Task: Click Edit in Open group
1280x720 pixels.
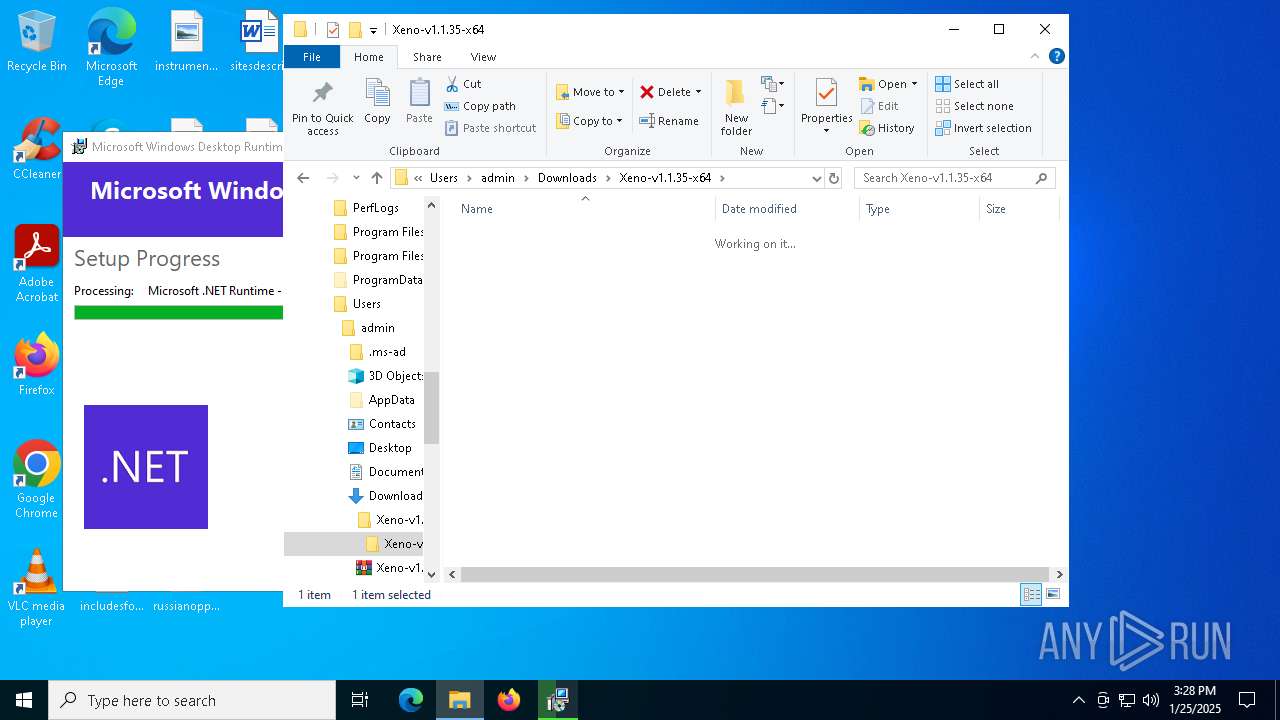Action: click(879, 106)
